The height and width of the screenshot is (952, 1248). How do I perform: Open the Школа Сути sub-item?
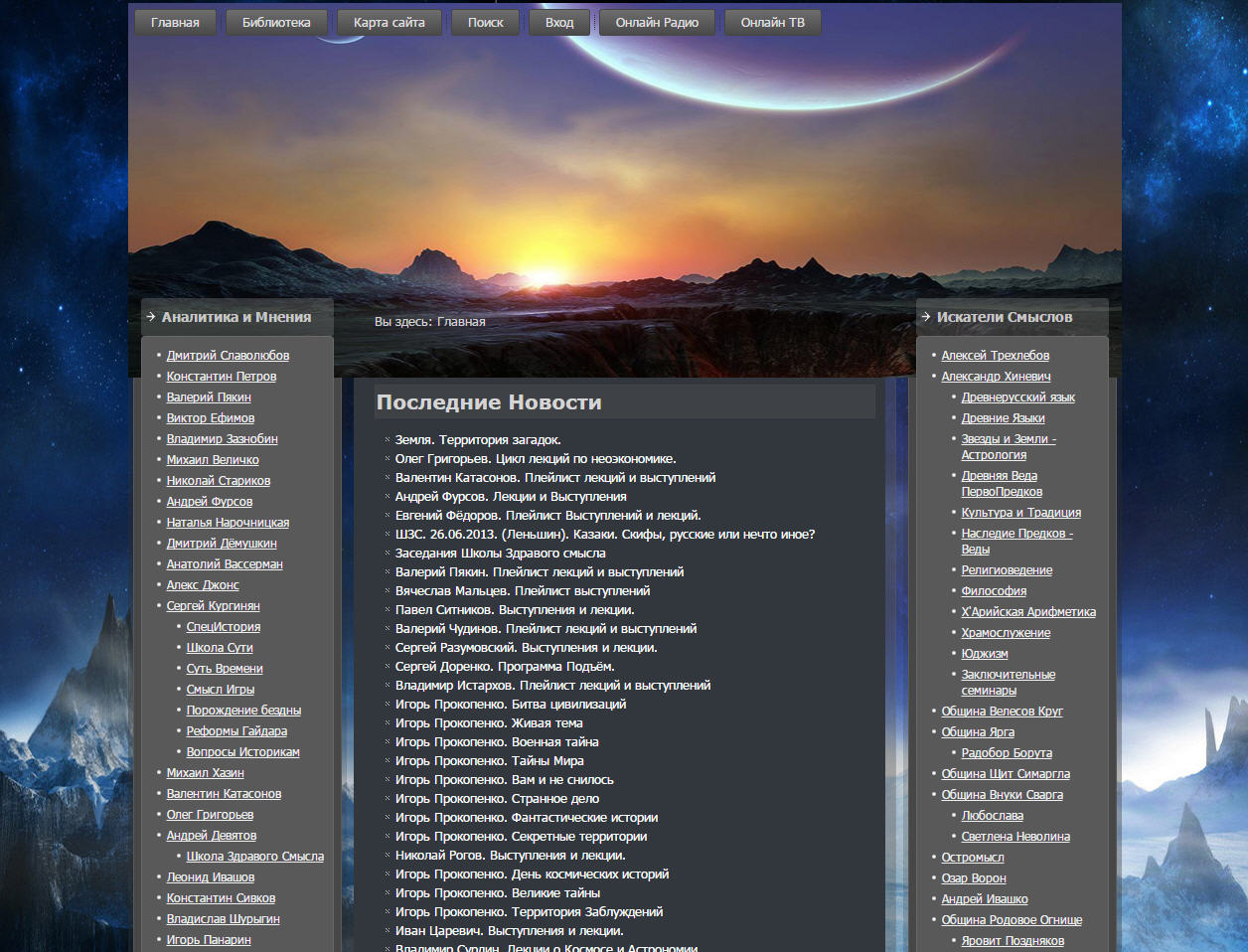point(220,648)
